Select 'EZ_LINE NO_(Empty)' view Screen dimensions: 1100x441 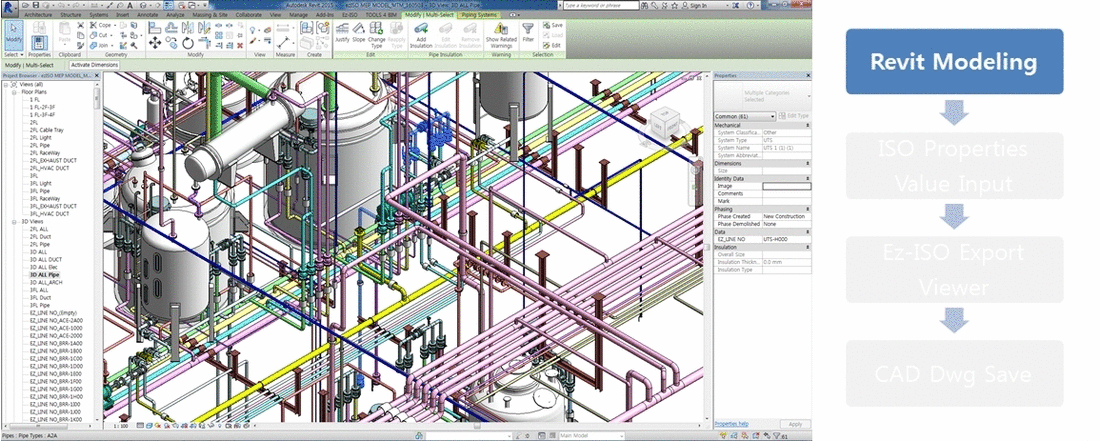coord(53,313)
